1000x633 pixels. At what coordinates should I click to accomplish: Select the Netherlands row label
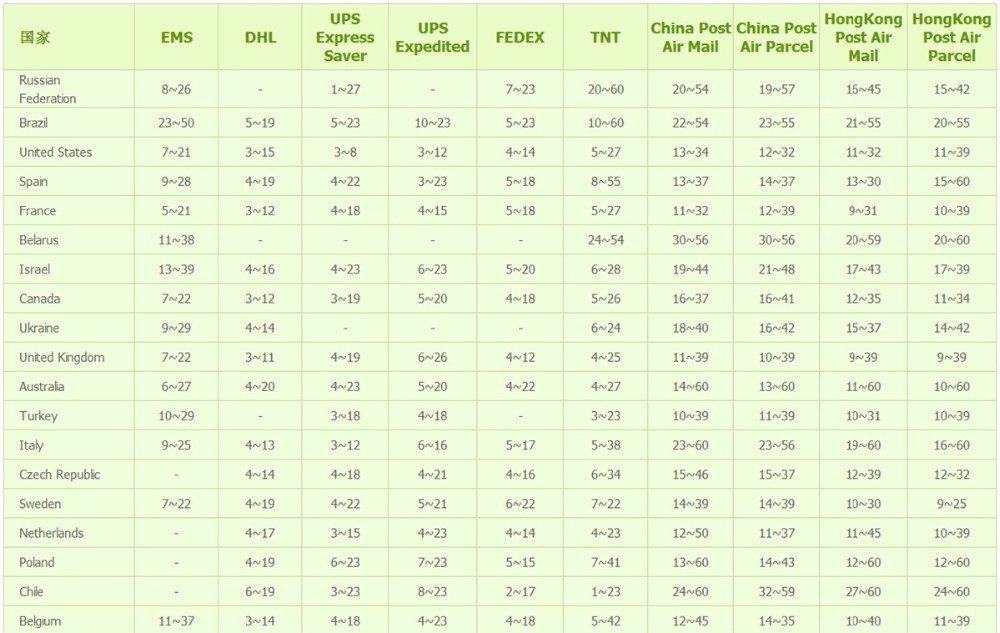(51, 533)
